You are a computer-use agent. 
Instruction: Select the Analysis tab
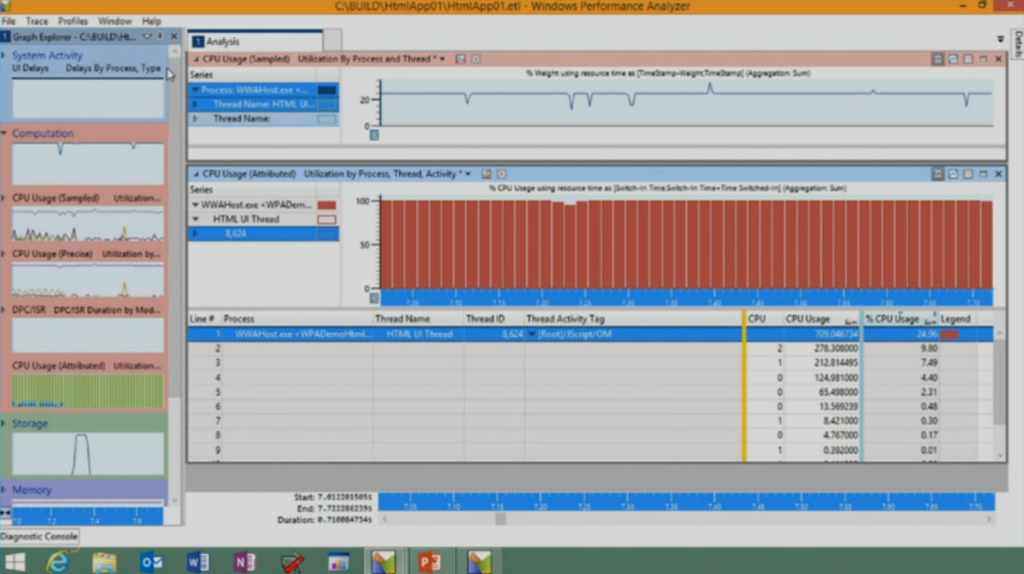(255, 41)
